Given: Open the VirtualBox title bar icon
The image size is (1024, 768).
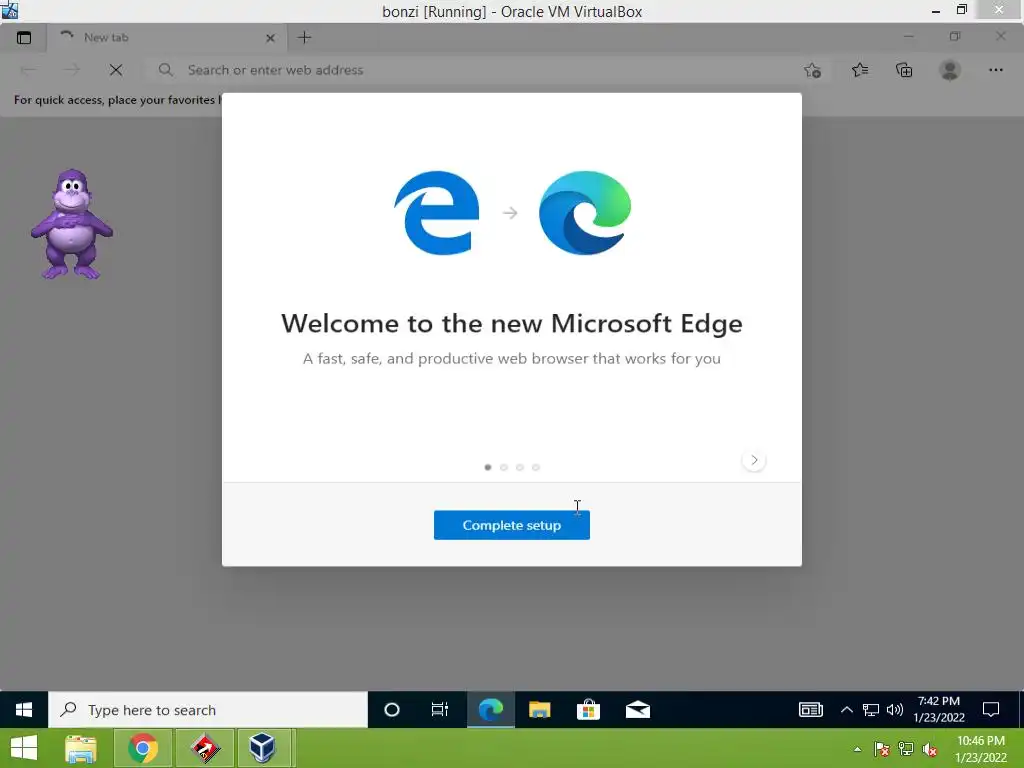Looking at the screenshot, I should [x=10, y=10].
